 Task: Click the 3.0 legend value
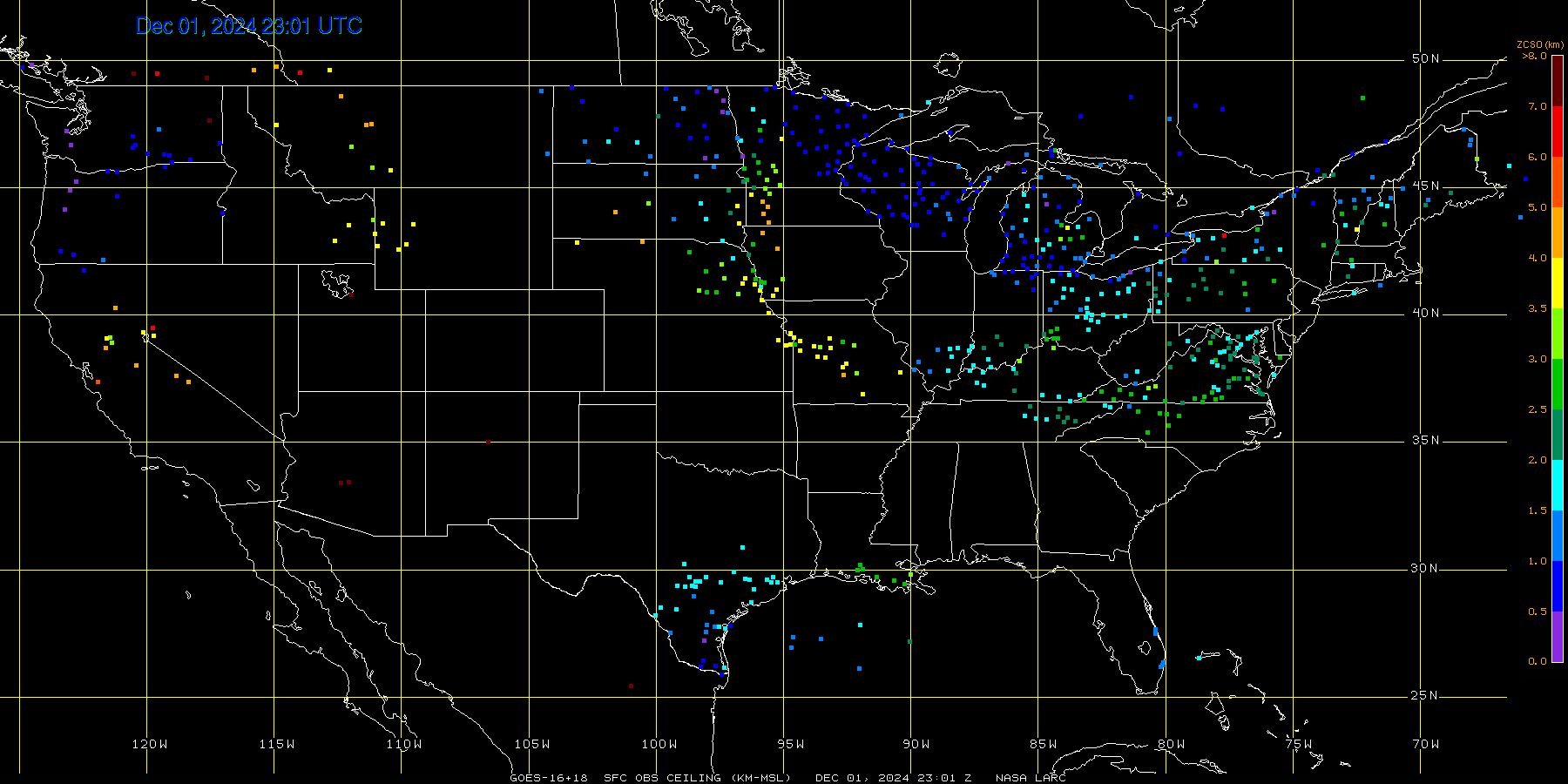tap(1538, 359)
